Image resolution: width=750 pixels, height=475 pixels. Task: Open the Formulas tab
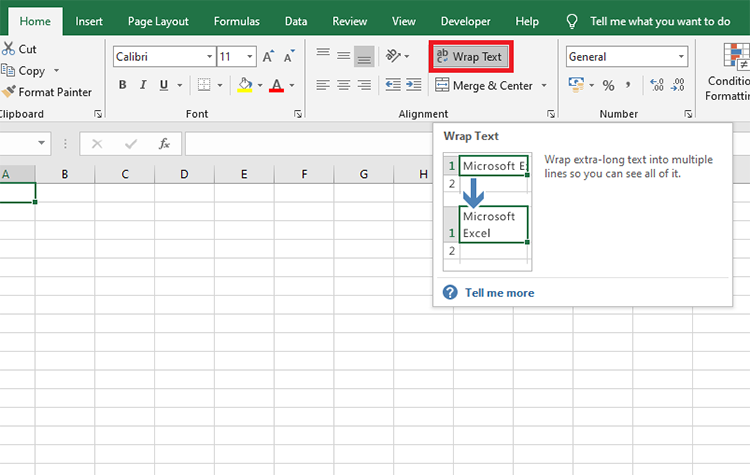click(x=236, y=22)
